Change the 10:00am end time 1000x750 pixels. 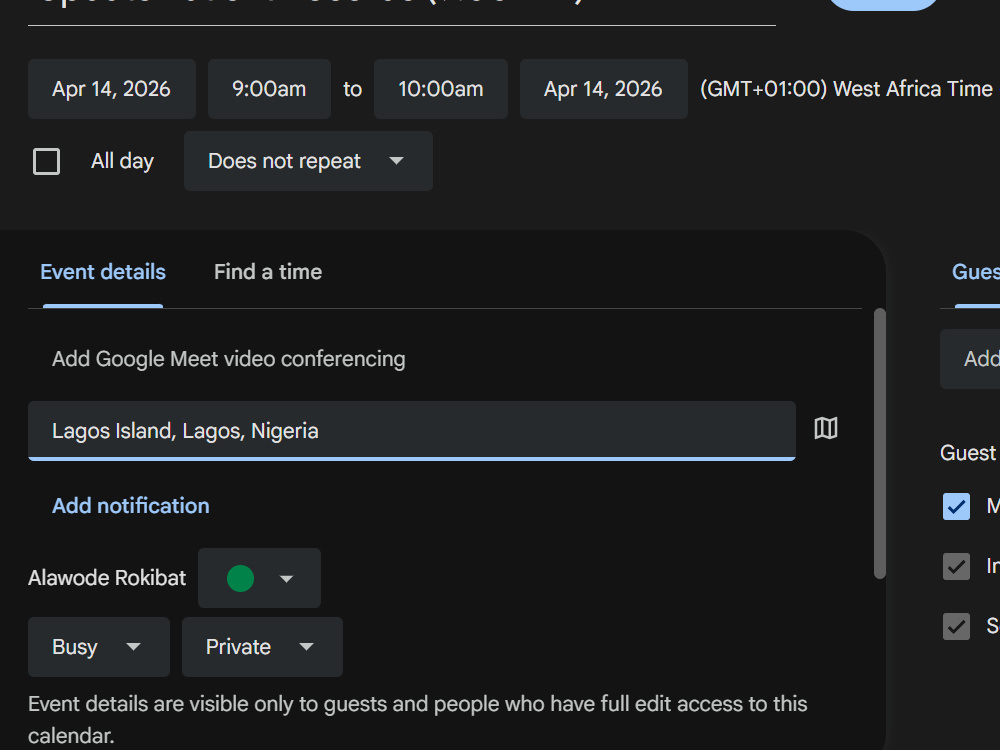point(441,89)
